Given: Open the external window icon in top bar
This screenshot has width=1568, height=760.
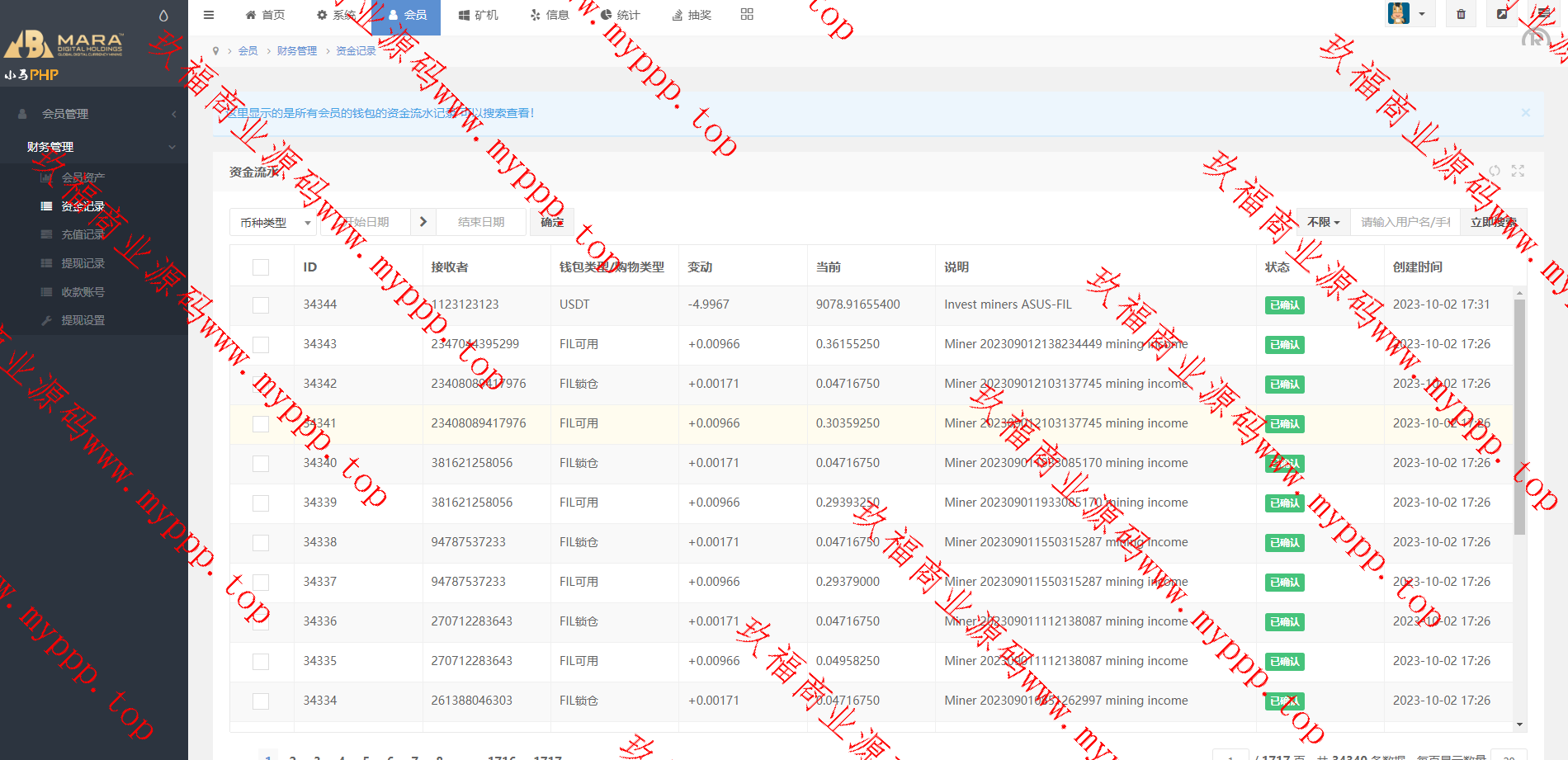Looking at the screenshot, I should click(x=1502, y=14).
